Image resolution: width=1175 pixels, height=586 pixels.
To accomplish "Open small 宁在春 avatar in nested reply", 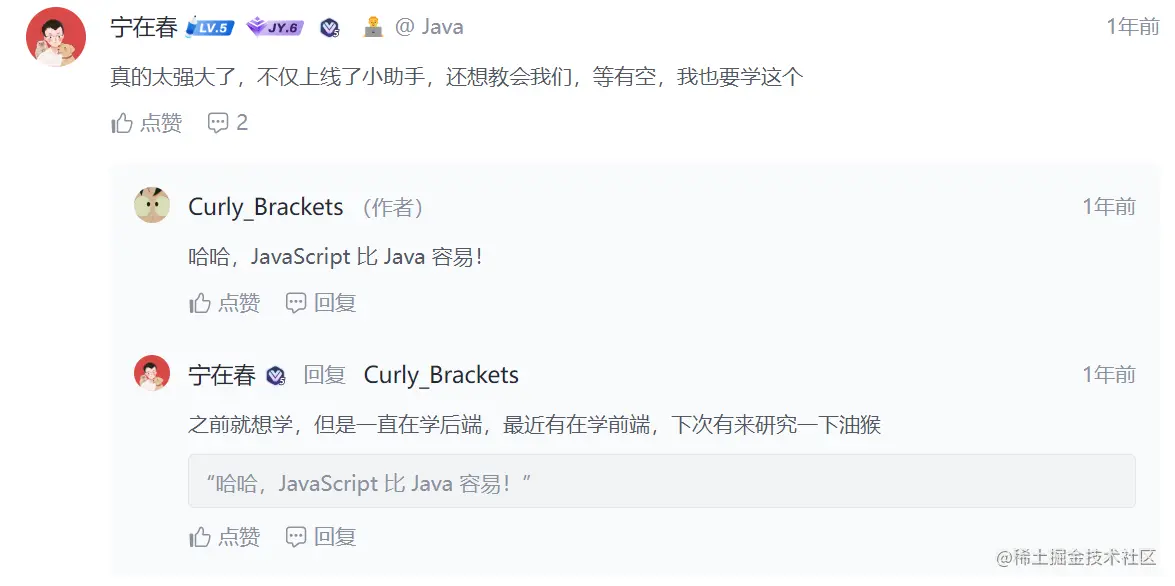I will (x=152, y=373).
